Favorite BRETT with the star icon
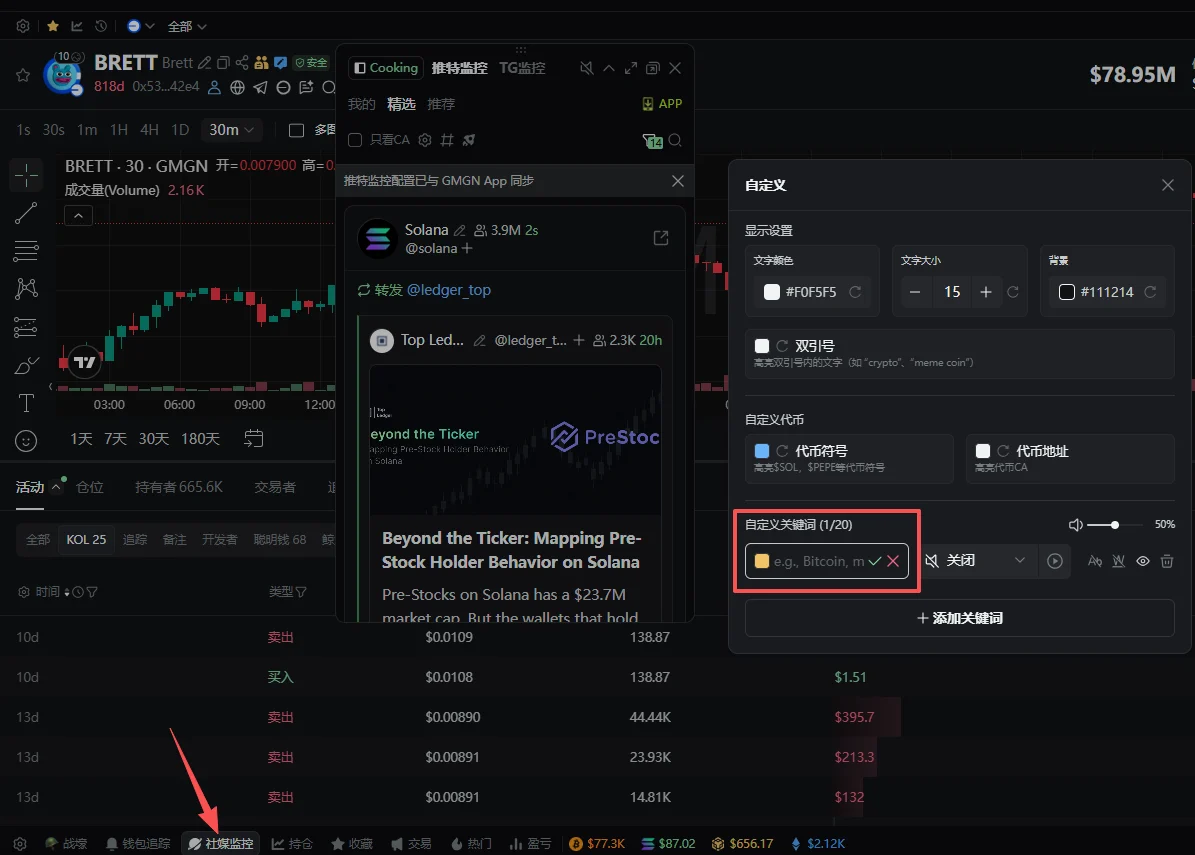The width and height of the screenshot is (1195, 855). coord(23,75)
